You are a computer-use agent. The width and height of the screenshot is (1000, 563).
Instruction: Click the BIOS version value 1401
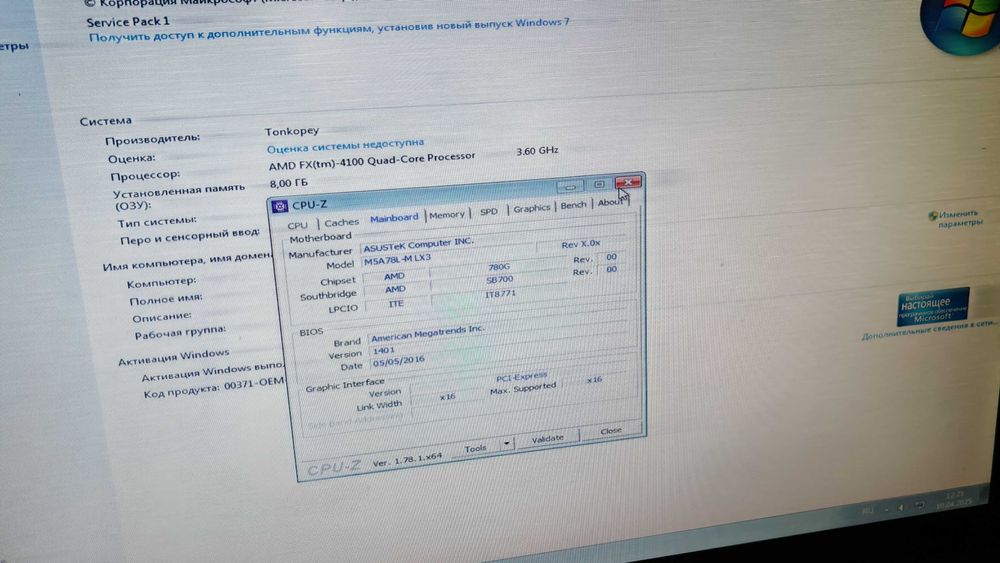coord(384,351)
